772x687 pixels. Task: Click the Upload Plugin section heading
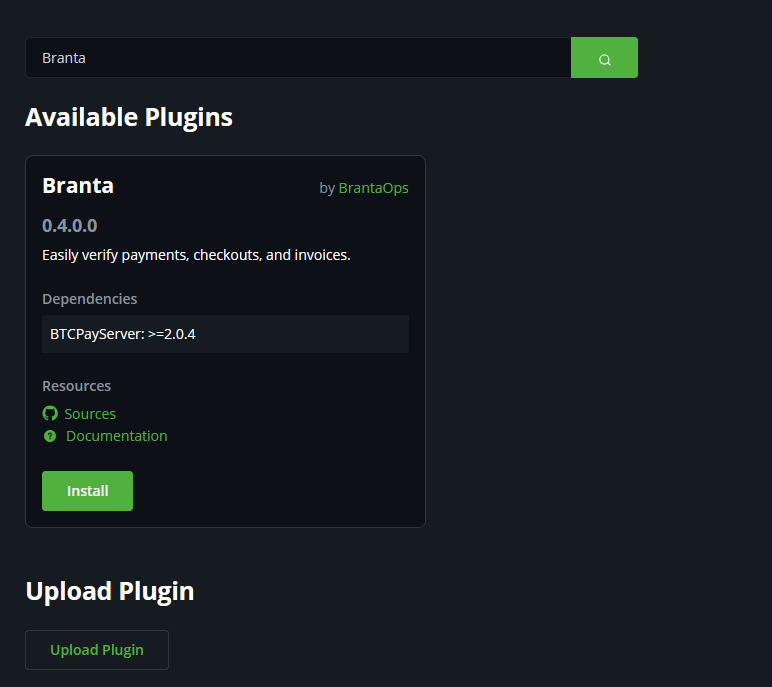click(110, 591)
